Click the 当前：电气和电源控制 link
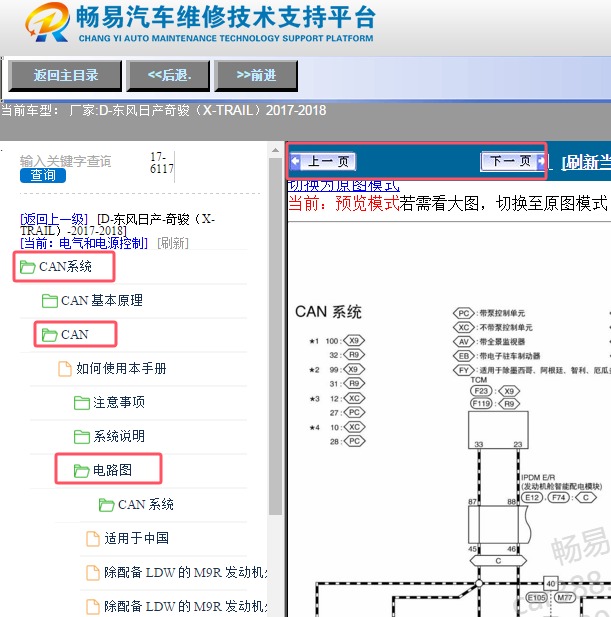611x617 pixels. 84,243
